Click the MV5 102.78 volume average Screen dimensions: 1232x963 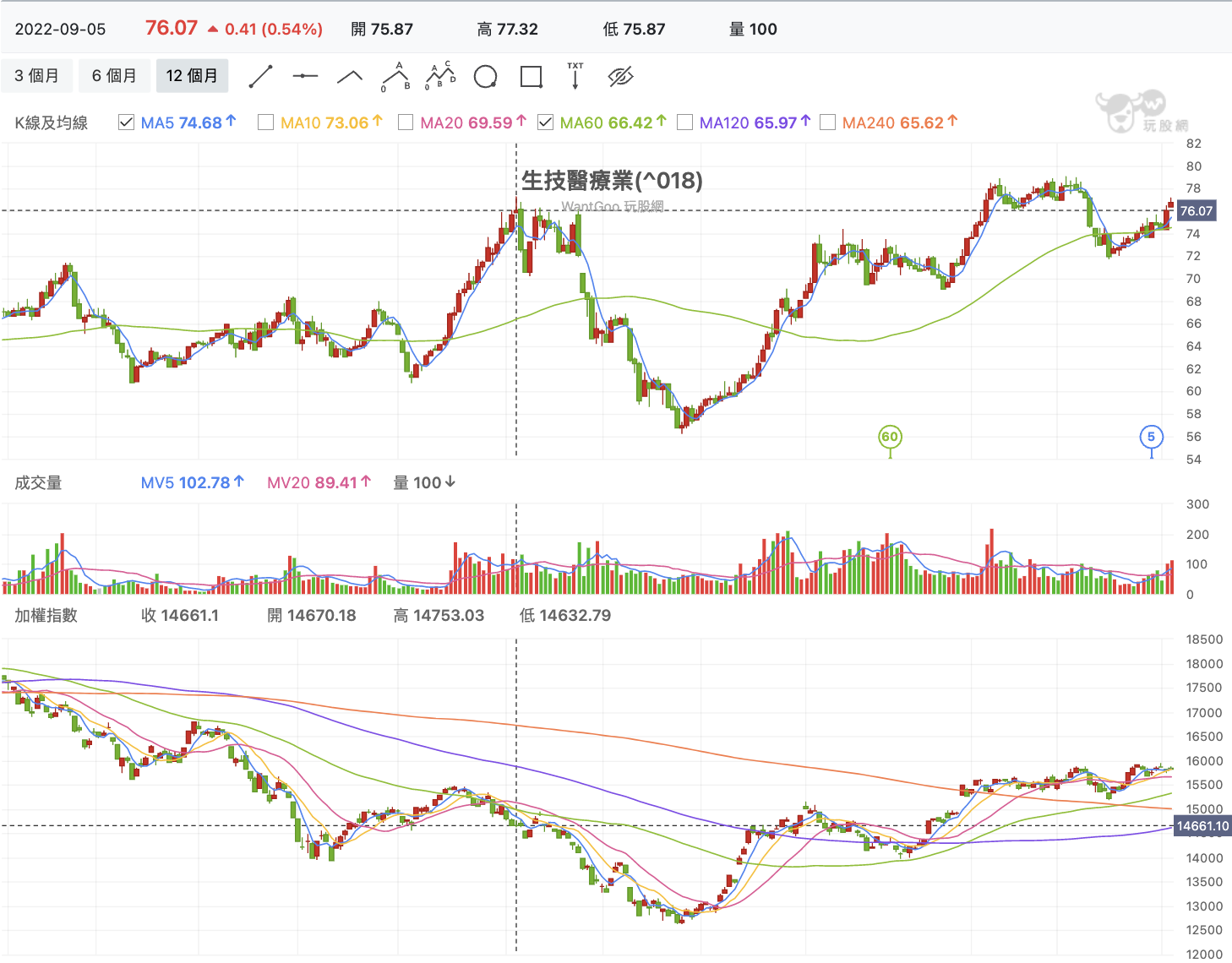click(x=192, y=482)
